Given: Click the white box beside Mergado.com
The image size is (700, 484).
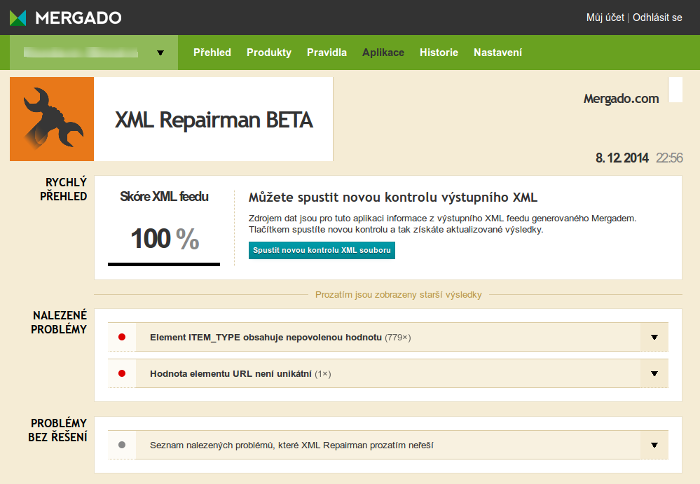Looking at the screenshot, I should pyautogui.click(x=675, y=90).
